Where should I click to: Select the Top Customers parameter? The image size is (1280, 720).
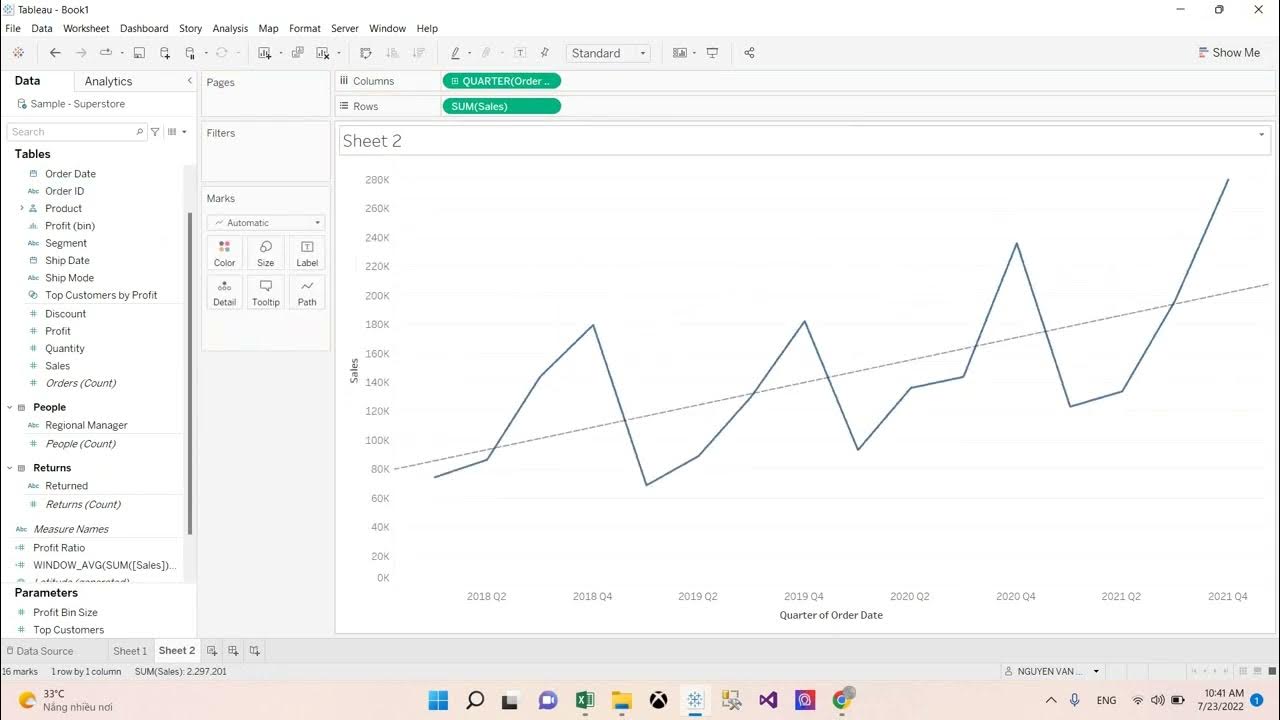point(68,630)
